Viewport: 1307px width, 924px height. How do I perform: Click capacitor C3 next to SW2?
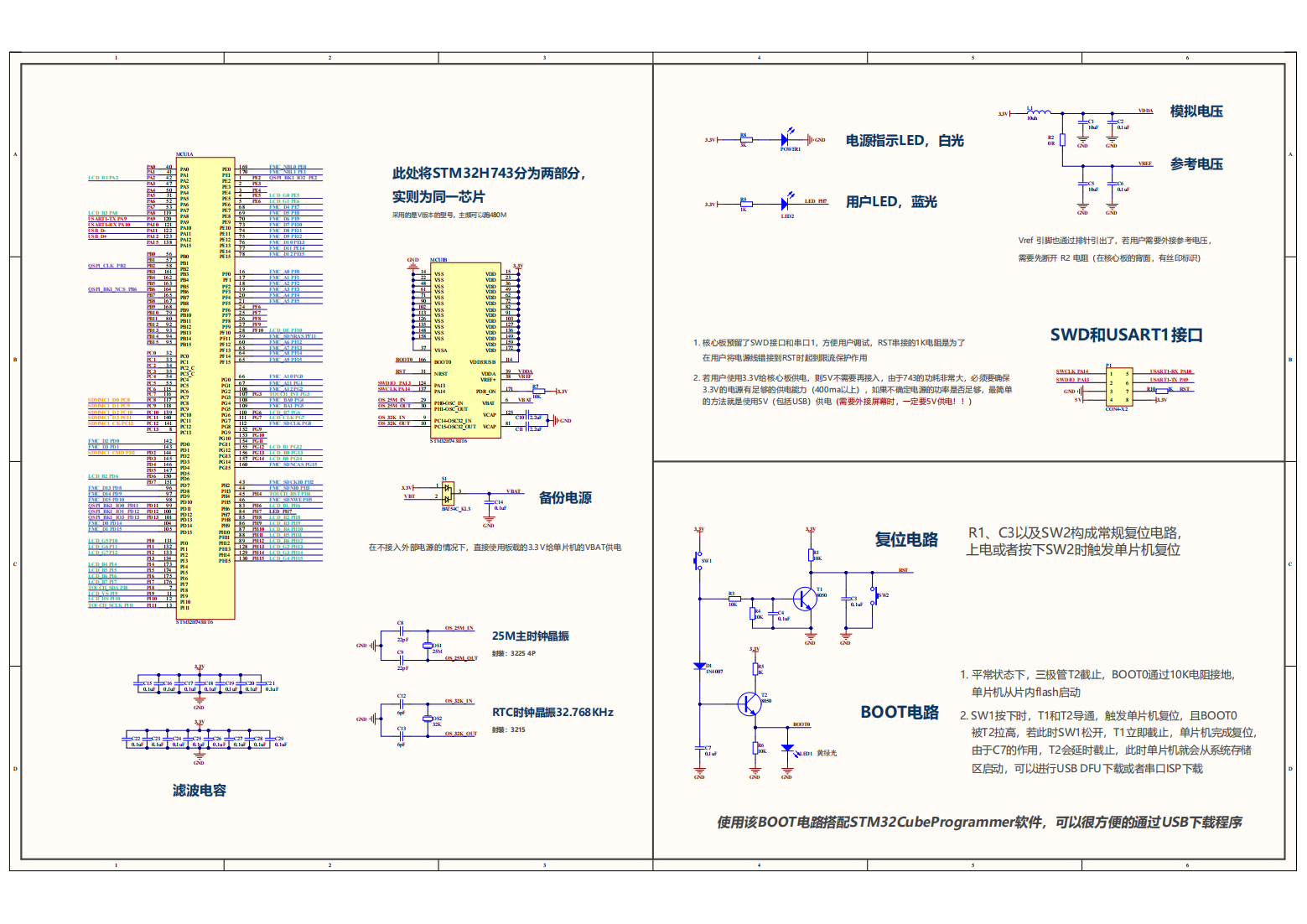(845, 600)
